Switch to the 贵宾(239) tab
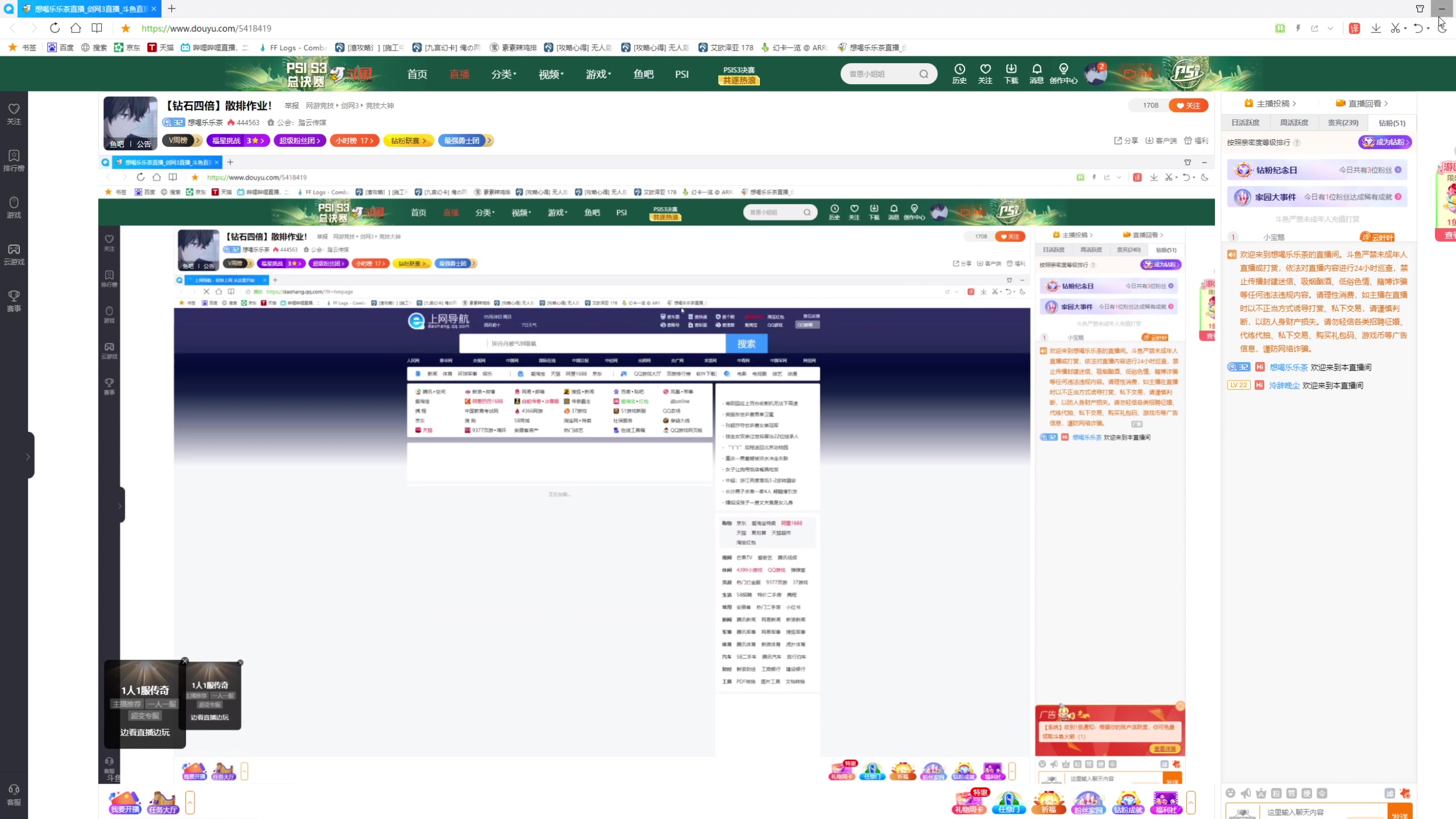 [x=1343, y=123]
